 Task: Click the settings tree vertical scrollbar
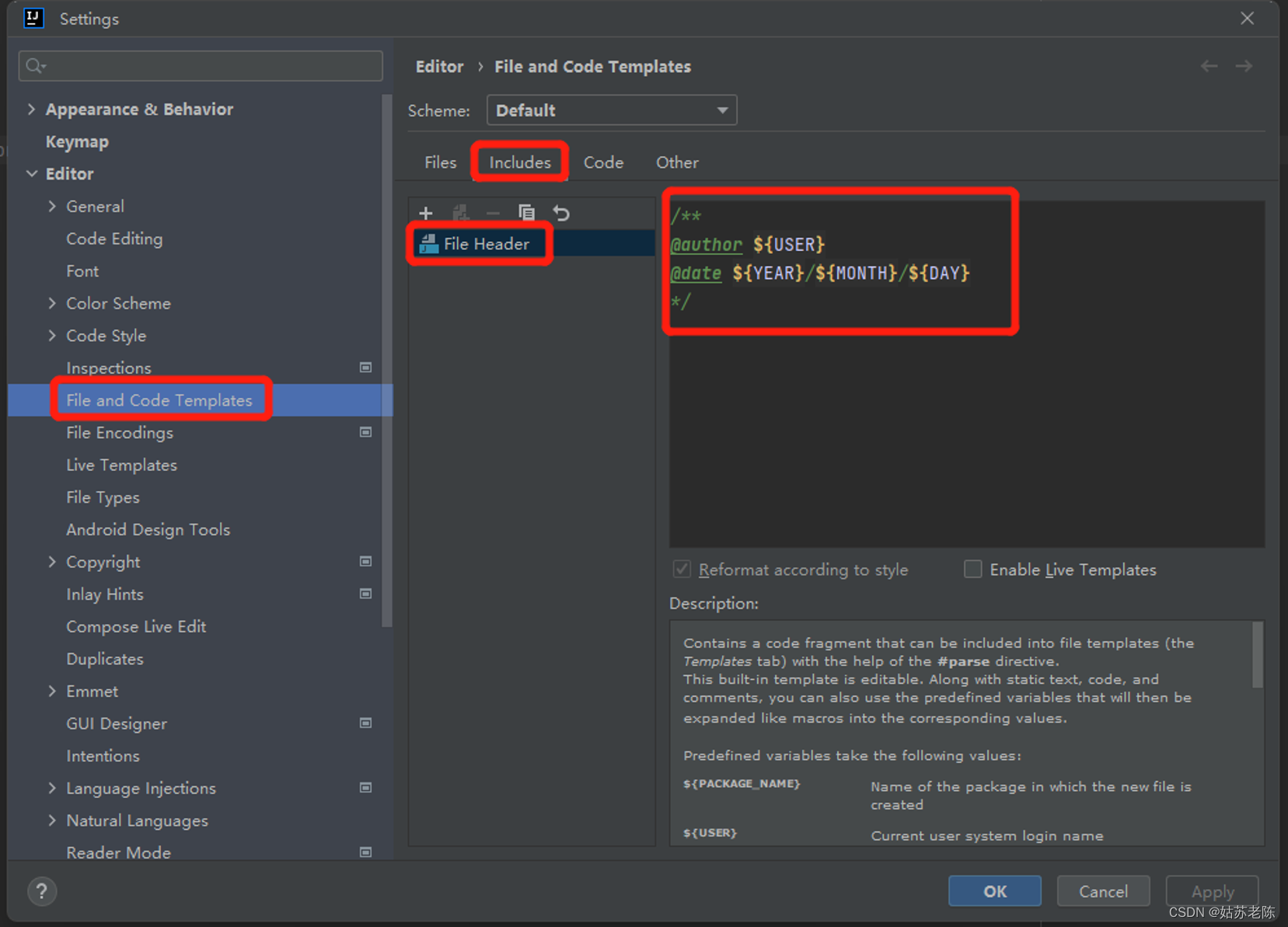387,361
